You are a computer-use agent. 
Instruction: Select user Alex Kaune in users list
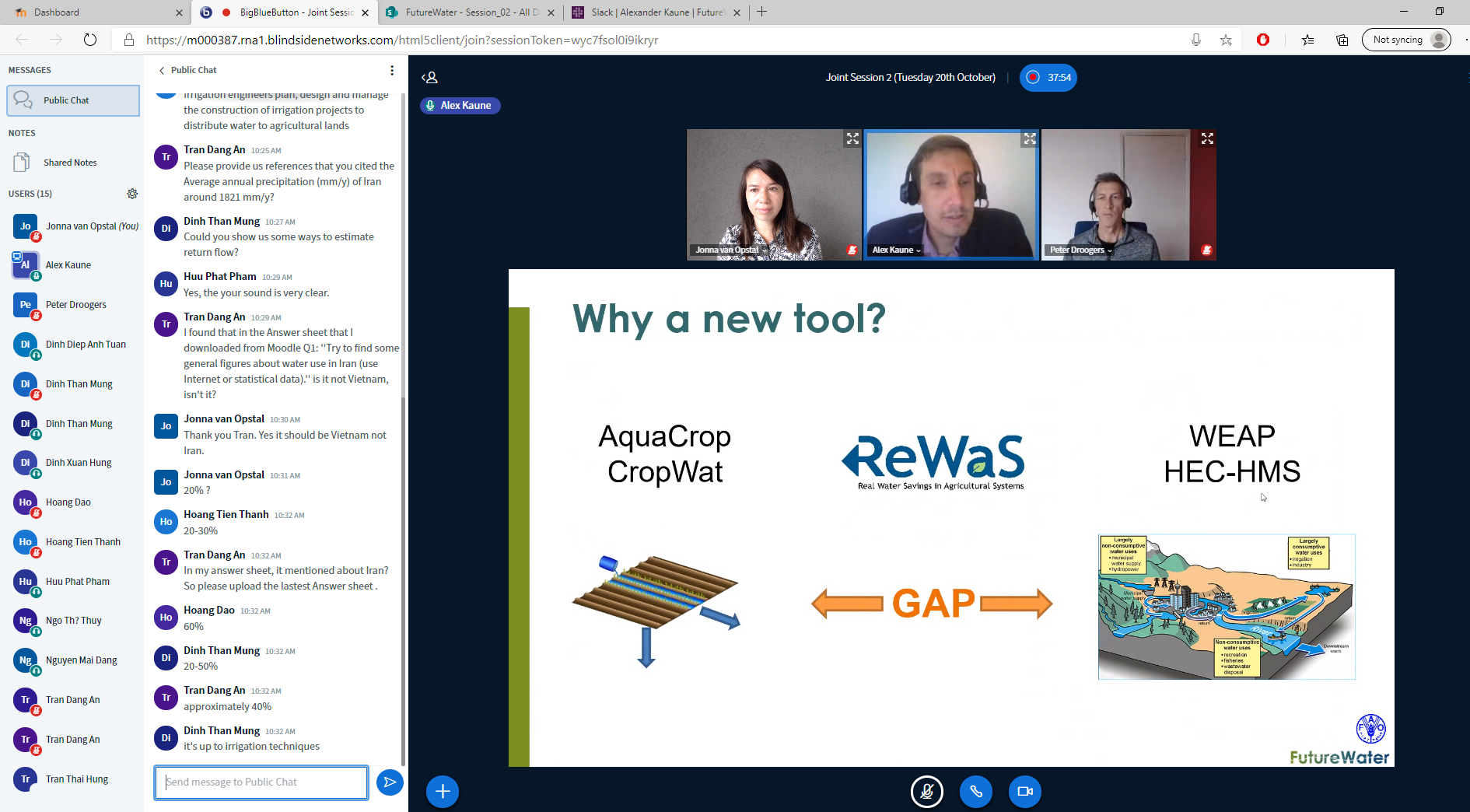click(72, 265)
